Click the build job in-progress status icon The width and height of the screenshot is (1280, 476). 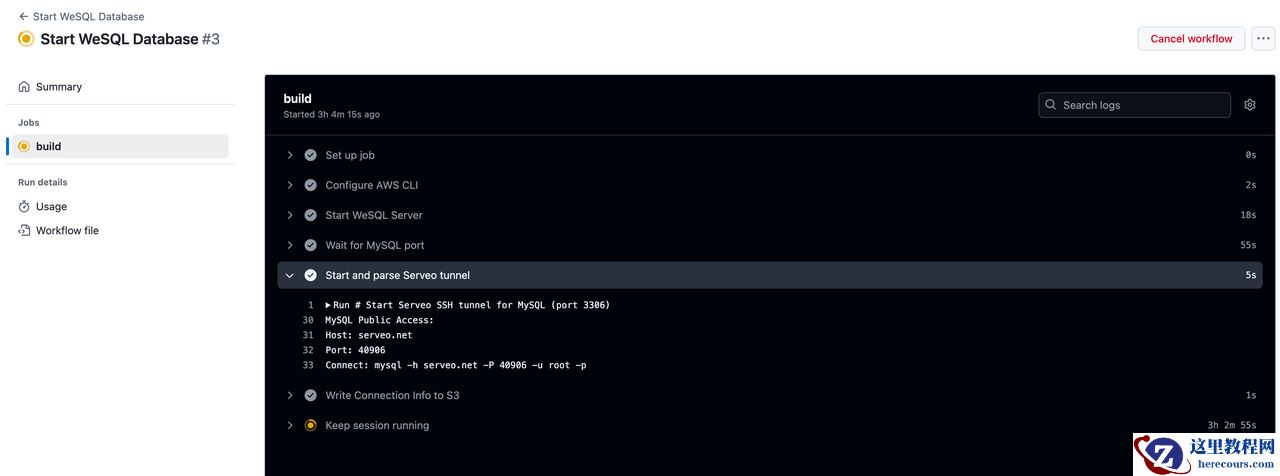[x=24, y=146]
